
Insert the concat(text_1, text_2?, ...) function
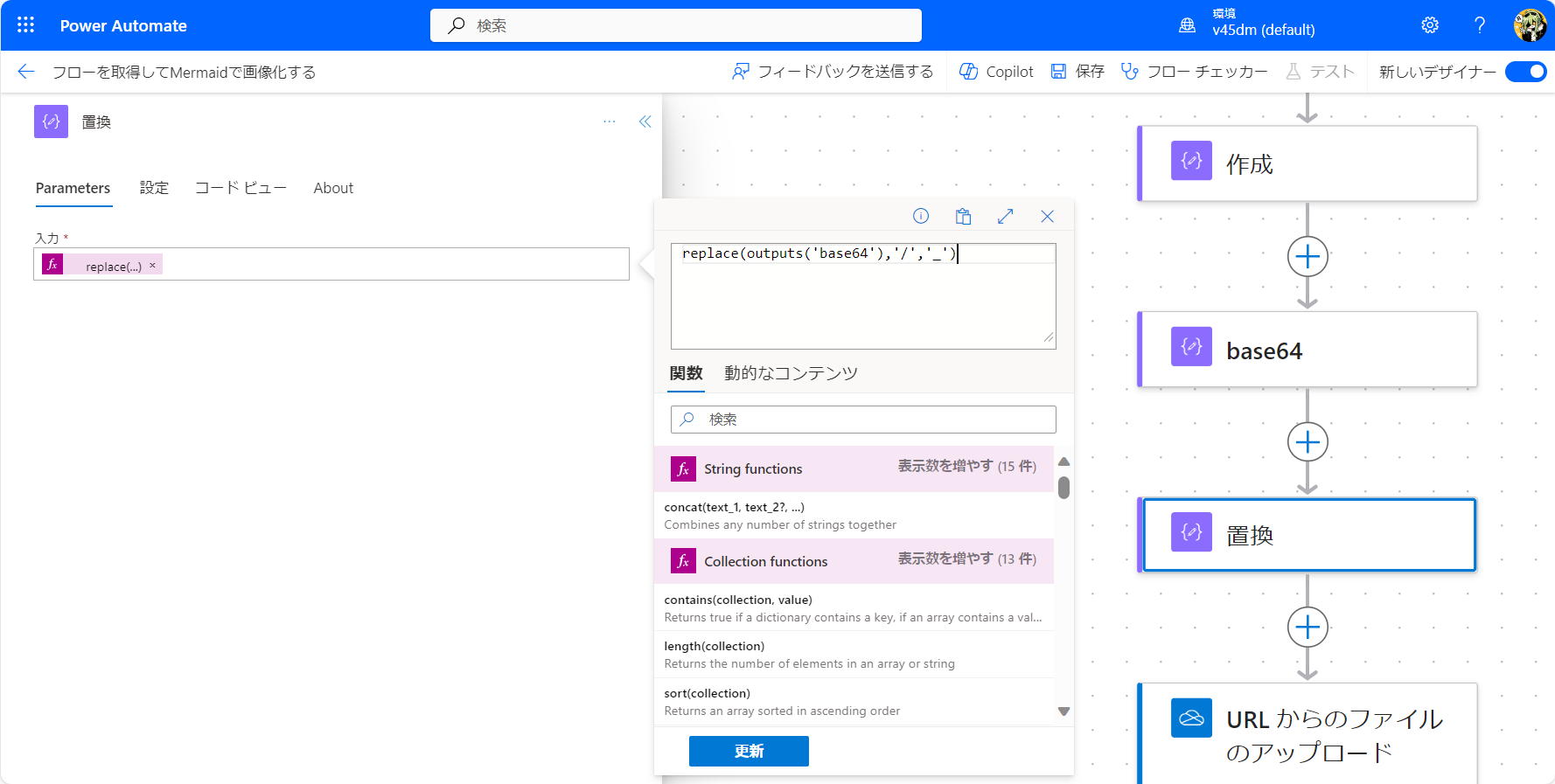854,516
